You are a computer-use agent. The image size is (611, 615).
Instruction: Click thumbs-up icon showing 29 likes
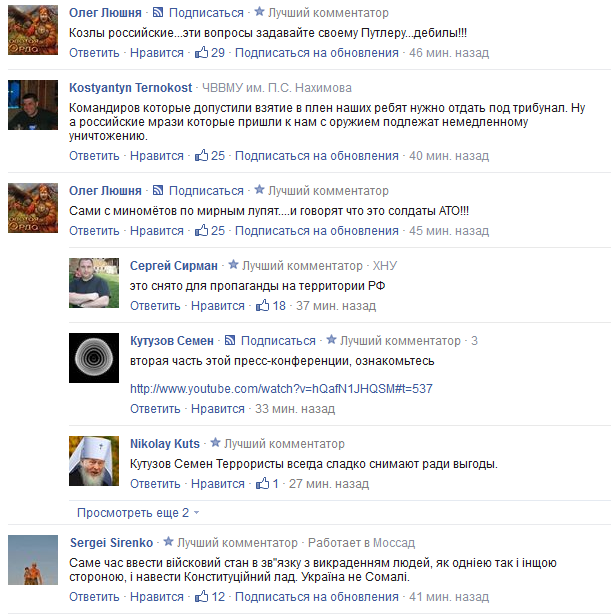click(202, 52)
